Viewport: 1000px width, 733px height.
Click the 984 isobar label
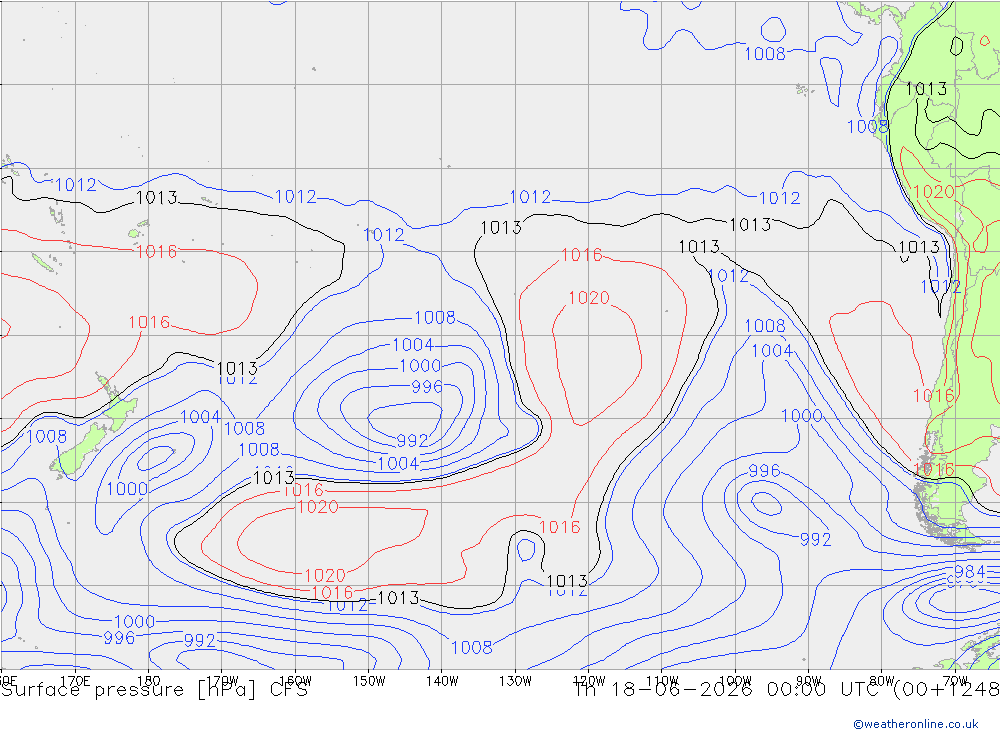(x=969, y=572)
